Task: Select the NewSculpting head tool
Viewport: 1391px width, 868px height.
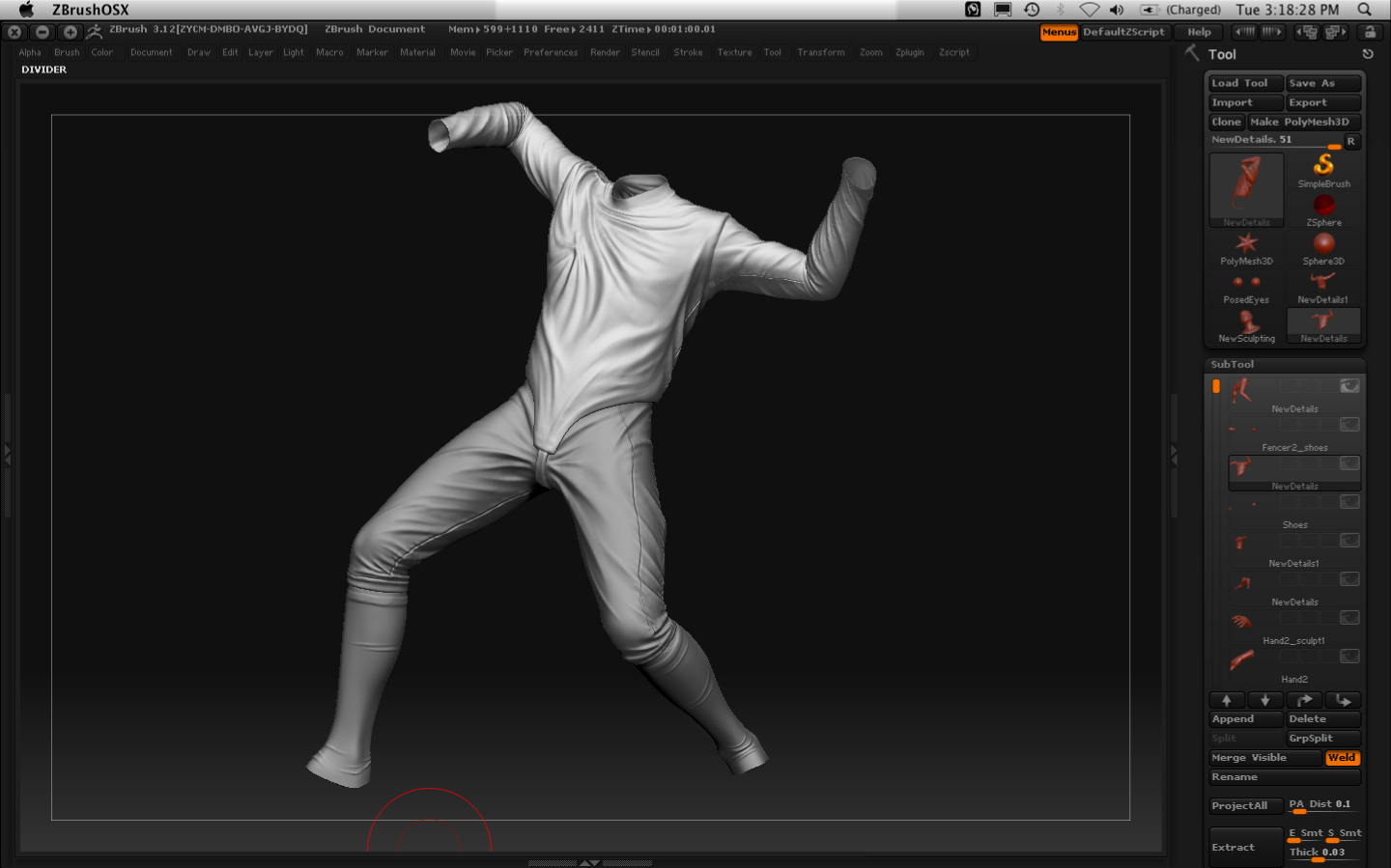Action: 1246,325
